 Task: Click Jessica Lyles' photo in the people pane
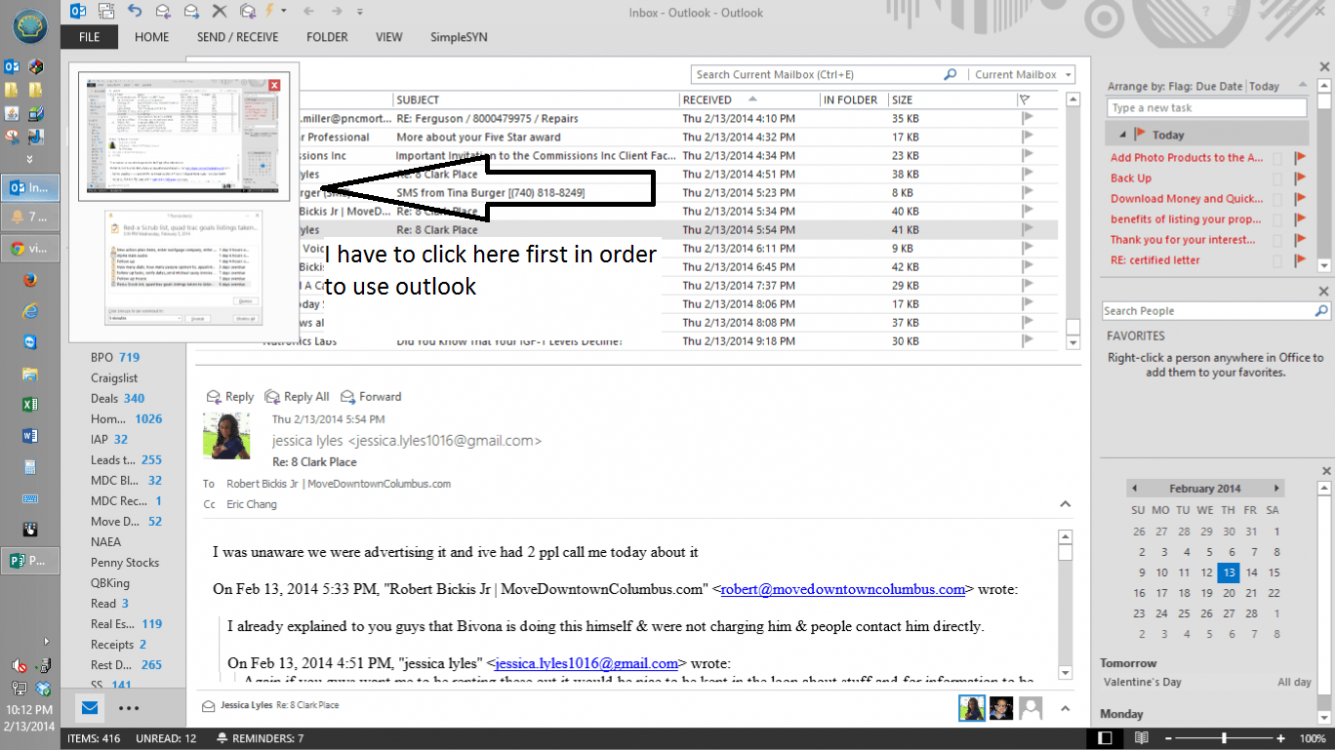971,707
